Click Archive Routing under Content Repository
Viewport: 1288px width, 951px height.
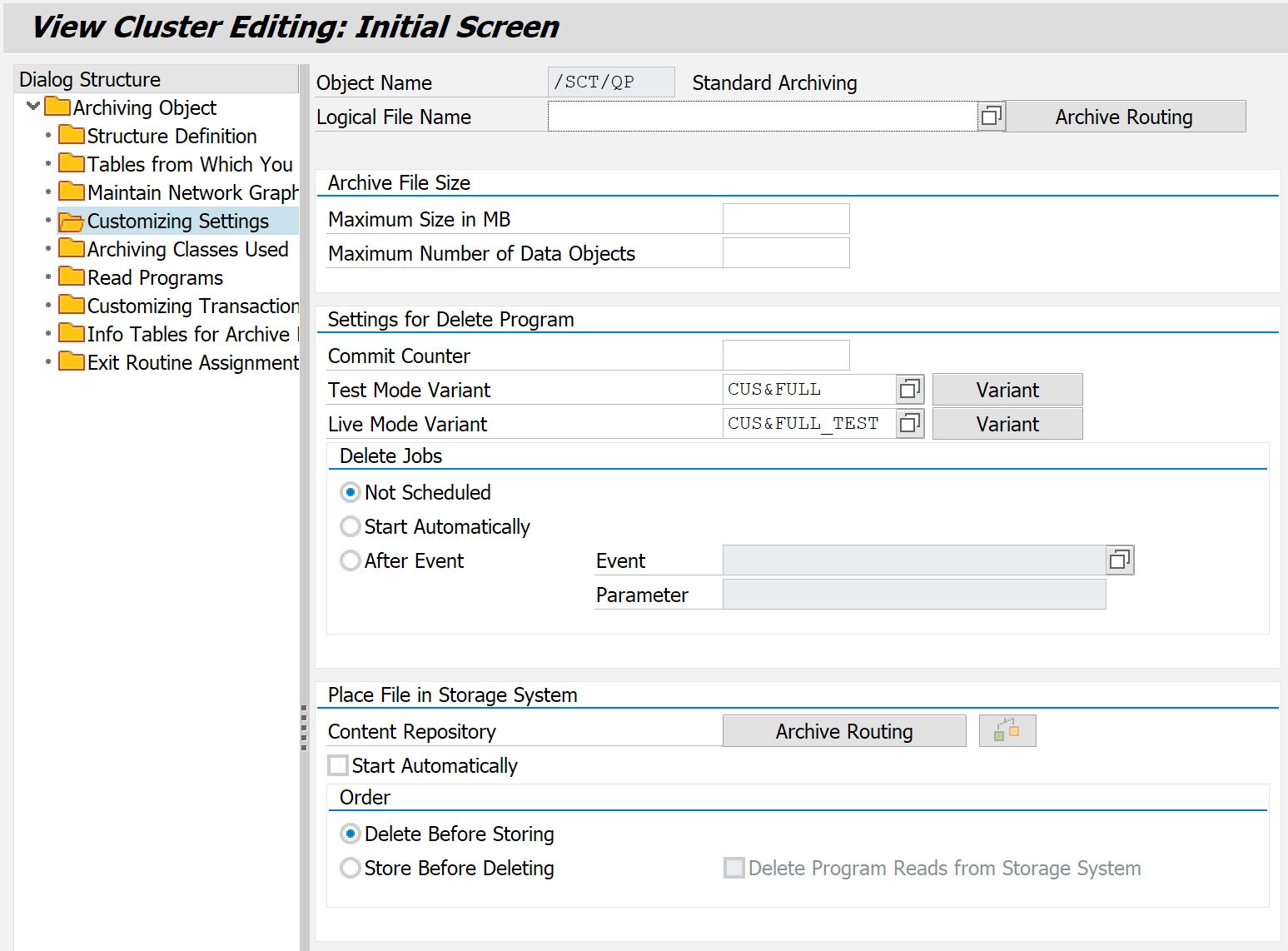tap(843, 731)
